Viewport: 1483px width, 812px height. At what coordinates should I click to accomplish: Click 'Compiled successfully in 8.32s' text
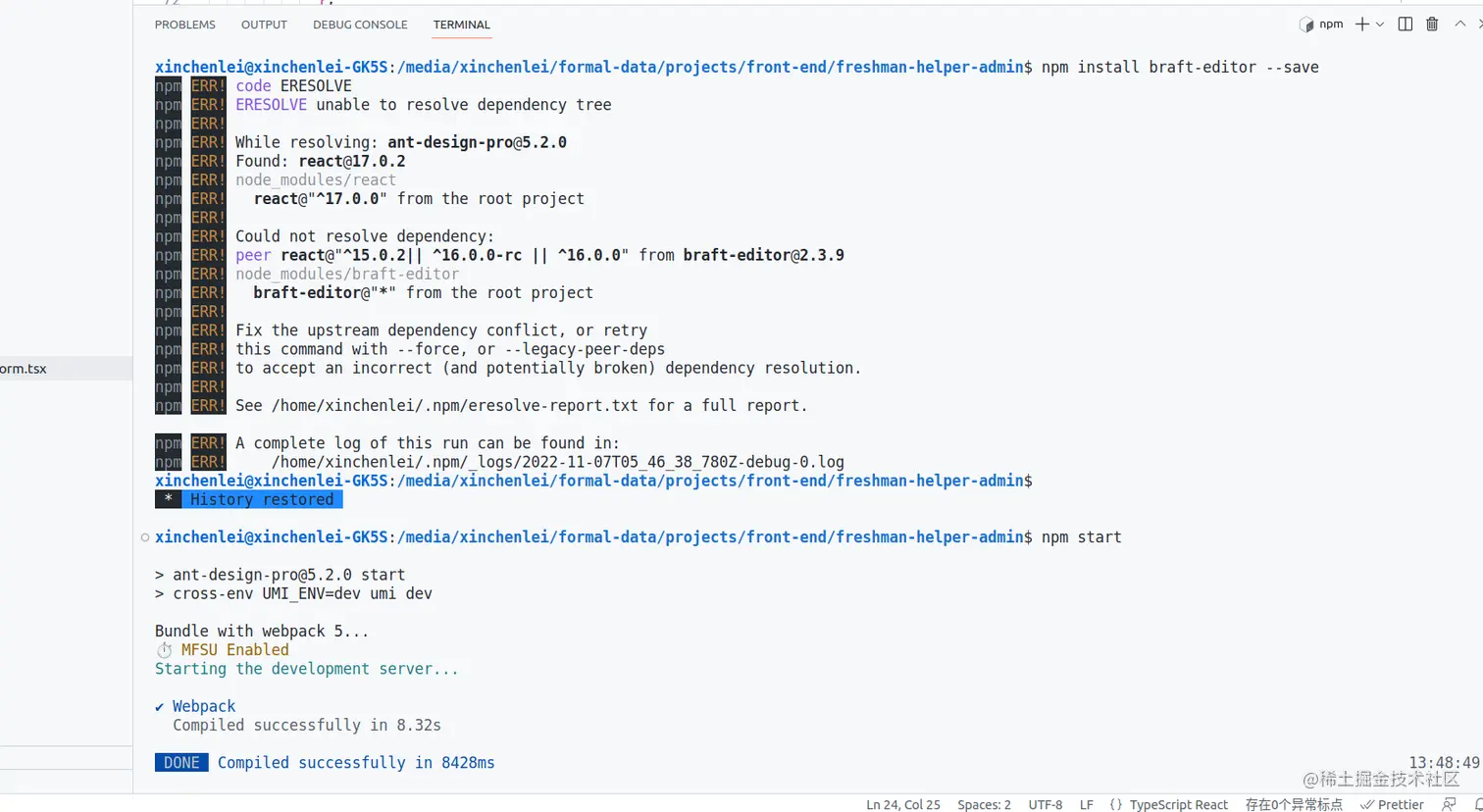[307, 725]
